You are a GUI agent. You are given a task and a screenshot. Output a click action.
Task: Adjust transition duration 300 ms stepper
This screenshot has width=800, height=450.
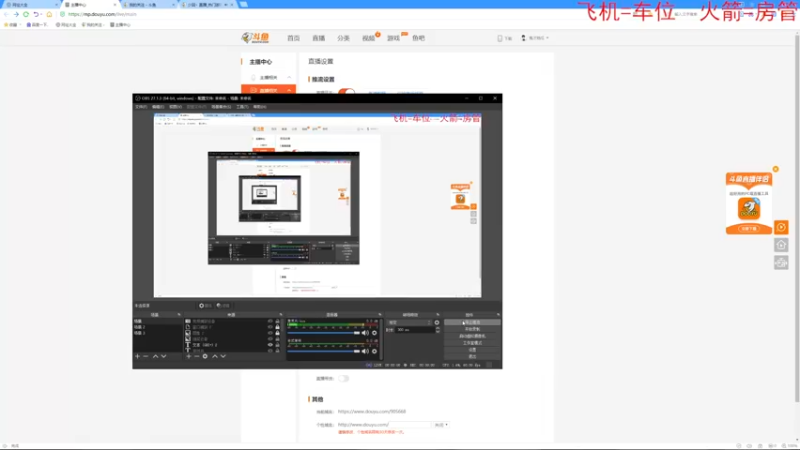tap(438, 330)
